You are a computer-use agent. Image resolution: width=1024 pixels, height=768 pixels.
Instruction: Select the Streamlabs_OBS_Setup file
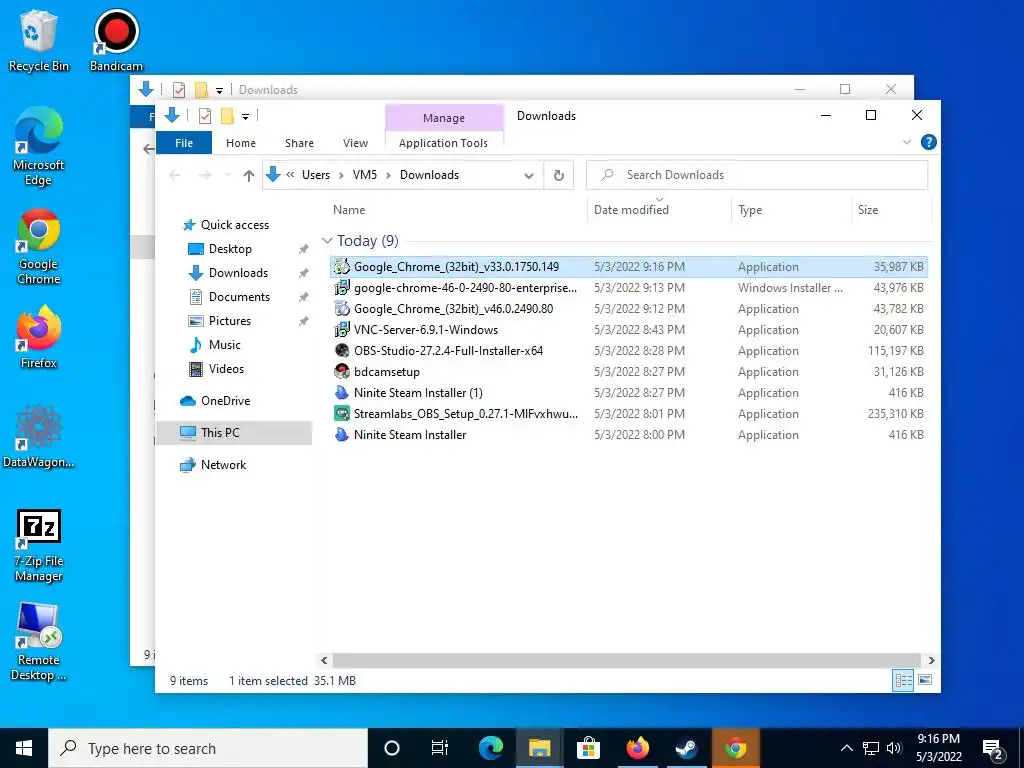(x=628, y=413)
